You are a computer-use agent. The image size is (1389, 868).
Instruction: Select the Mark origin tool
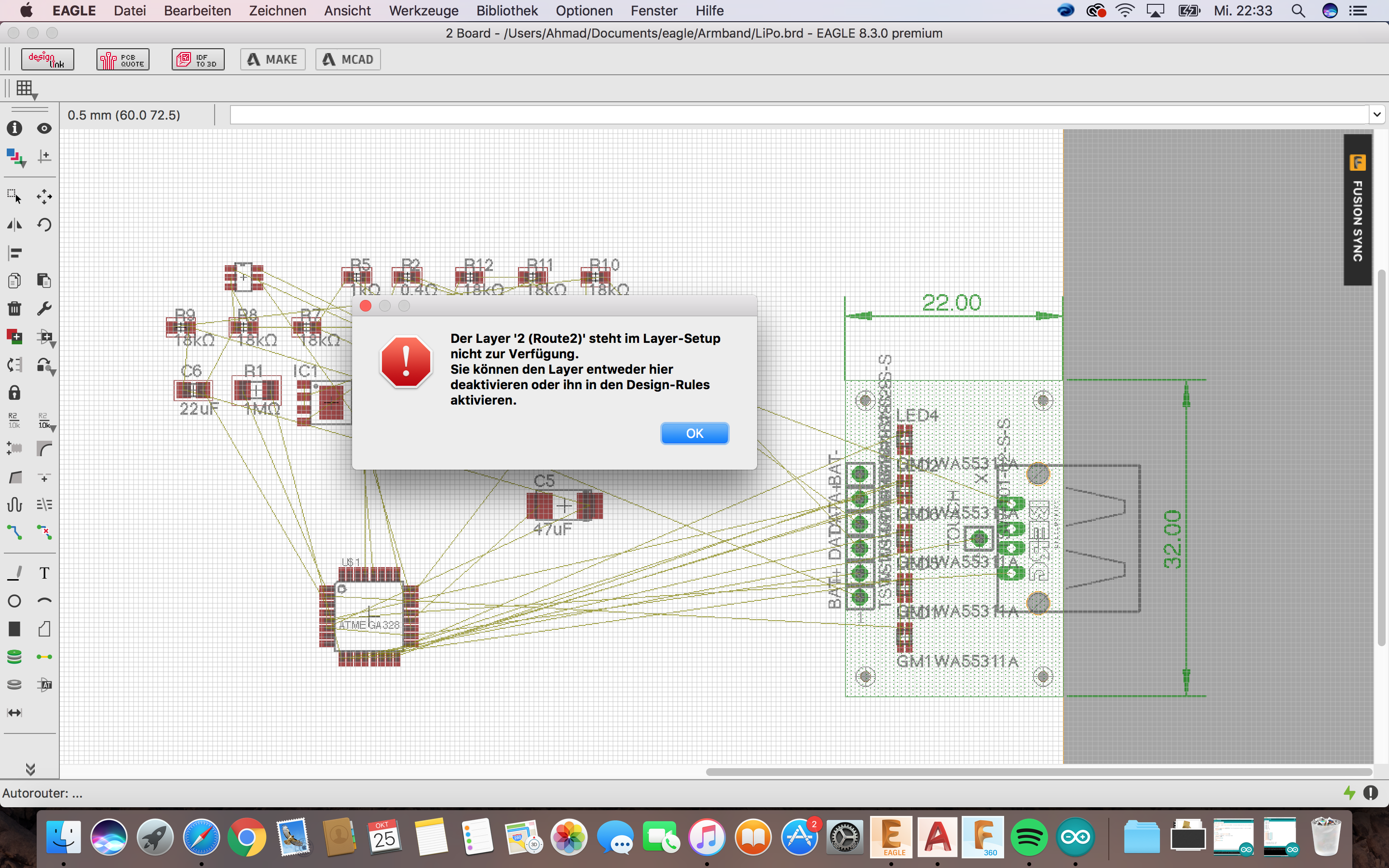pos(44,157)
